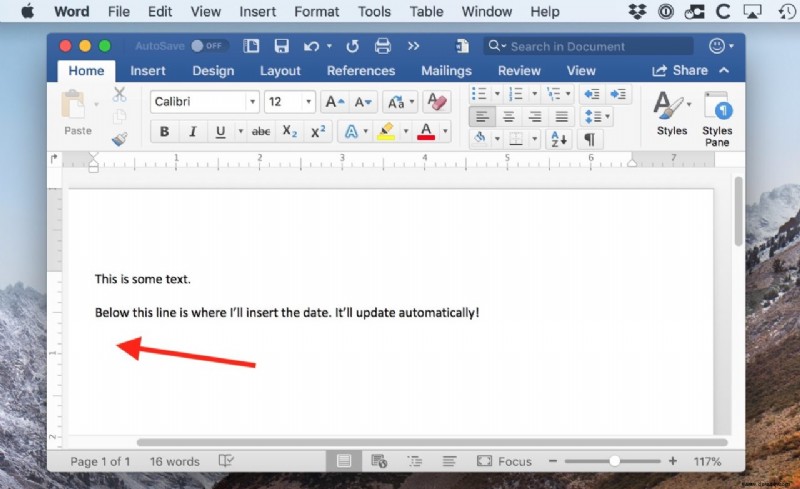
Task: Apply superscript formatting
Action: tap(318, 132)
